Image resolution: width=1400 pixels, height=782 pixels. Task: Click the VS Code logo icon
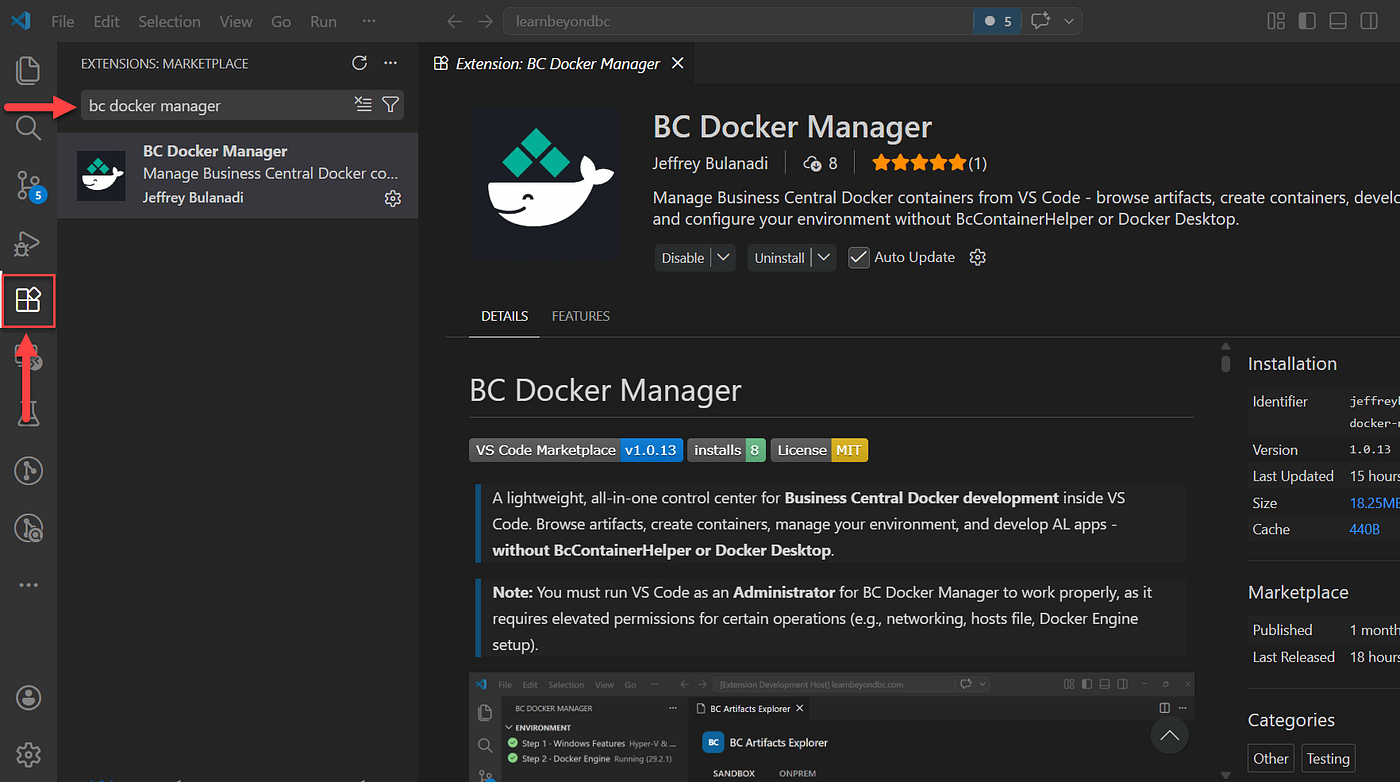pos(20,21)
